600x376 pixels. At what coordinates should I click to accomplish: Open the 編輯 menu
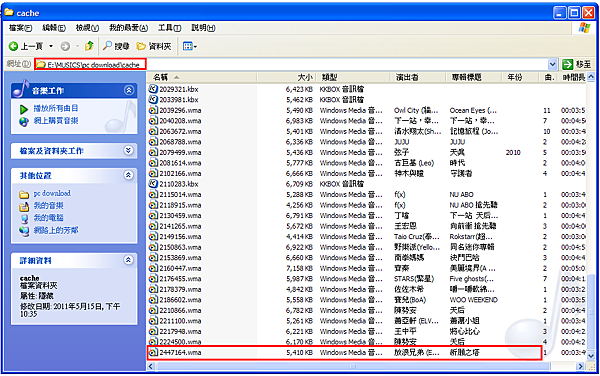54,28
